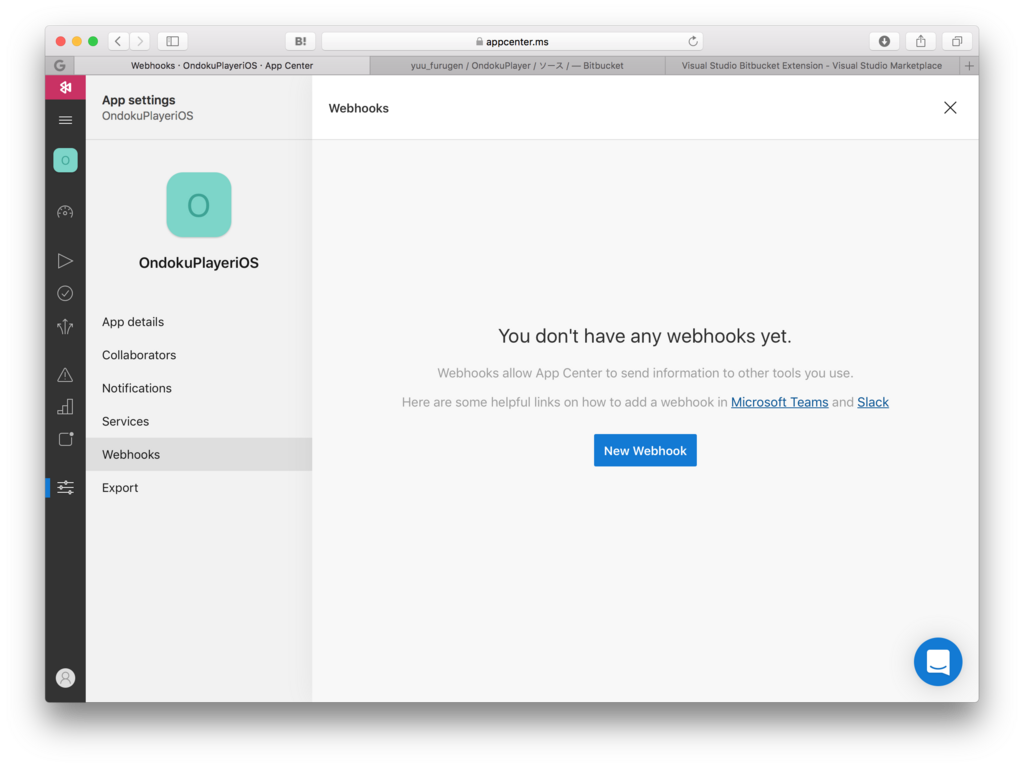Open the user profile avatar

(x=65, y=677)
